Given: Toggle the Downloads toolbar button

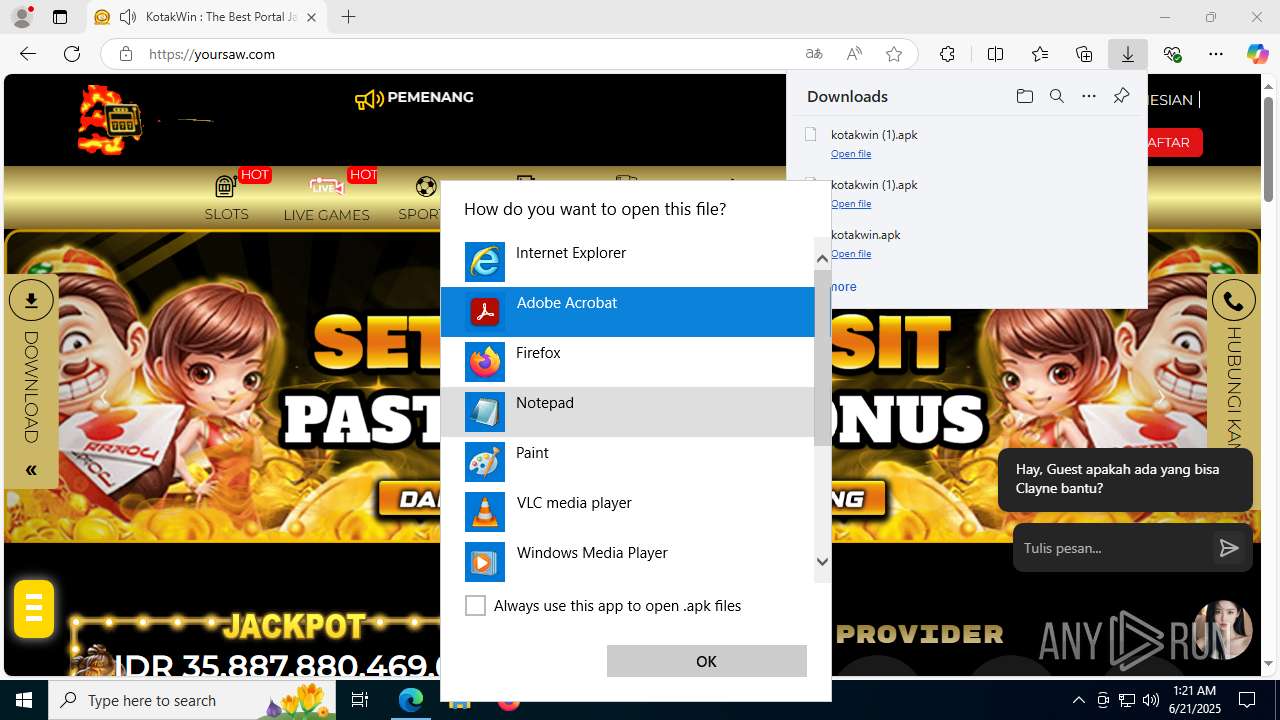Looking at the screenshot, I should pyautogui.click(x=1128, y=54).
